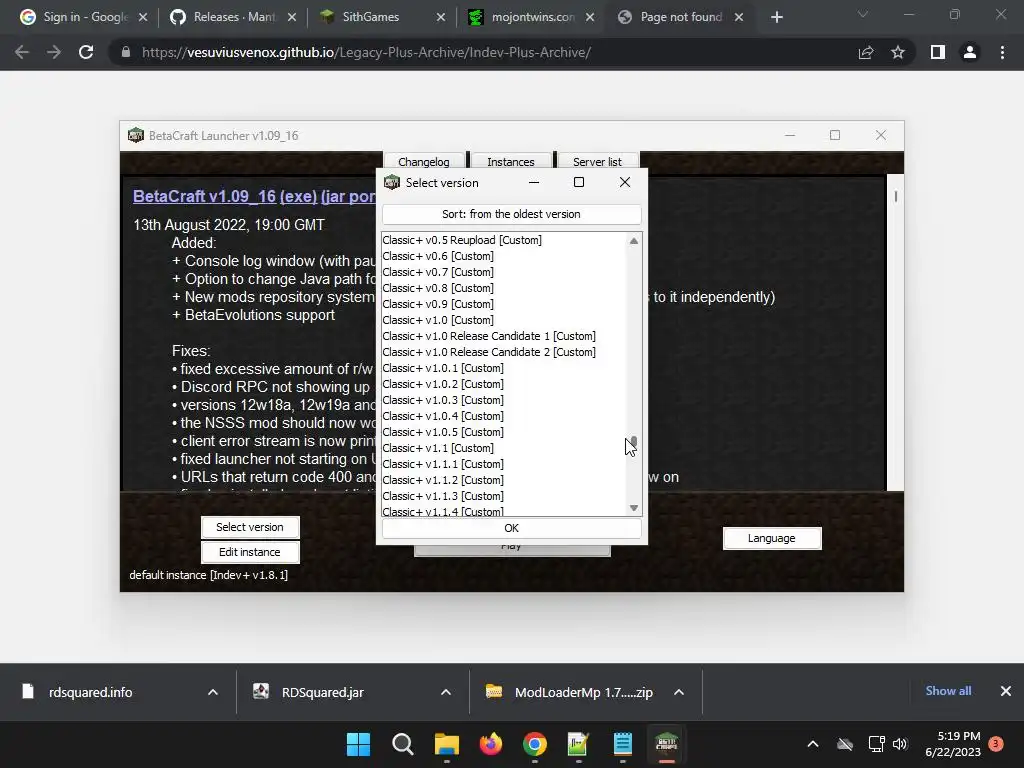Click Edit instance button

click(x=250, y=552)
